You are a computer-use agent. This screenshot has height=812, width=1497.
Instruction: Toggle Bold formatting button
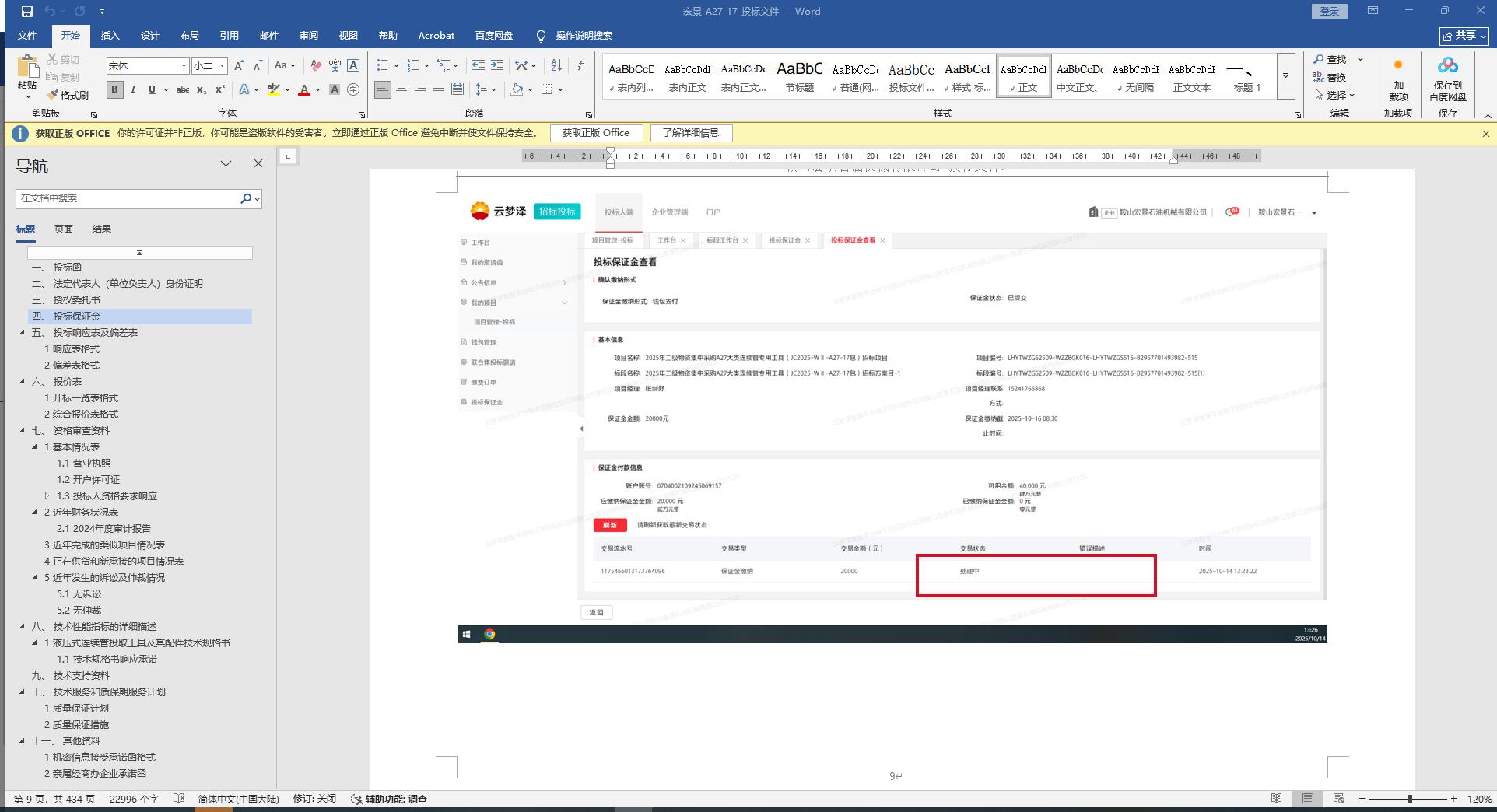115,89
